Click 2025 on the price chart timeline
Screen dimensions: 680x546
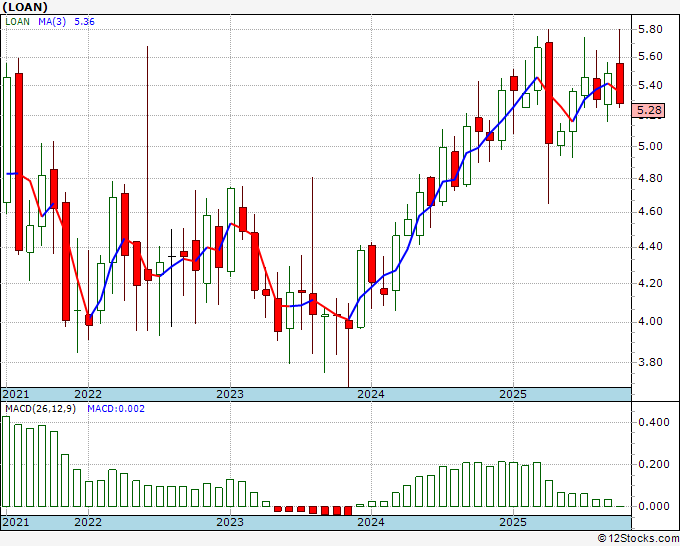coord(513,394)
